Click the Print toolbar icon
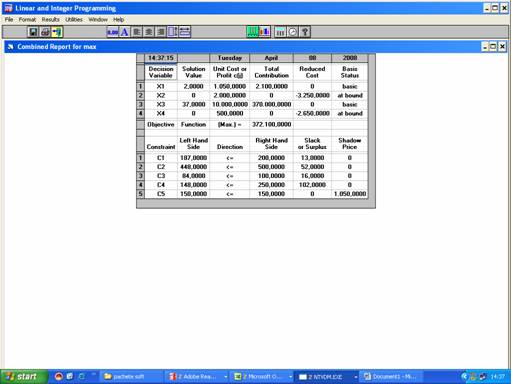 point(45,32)
